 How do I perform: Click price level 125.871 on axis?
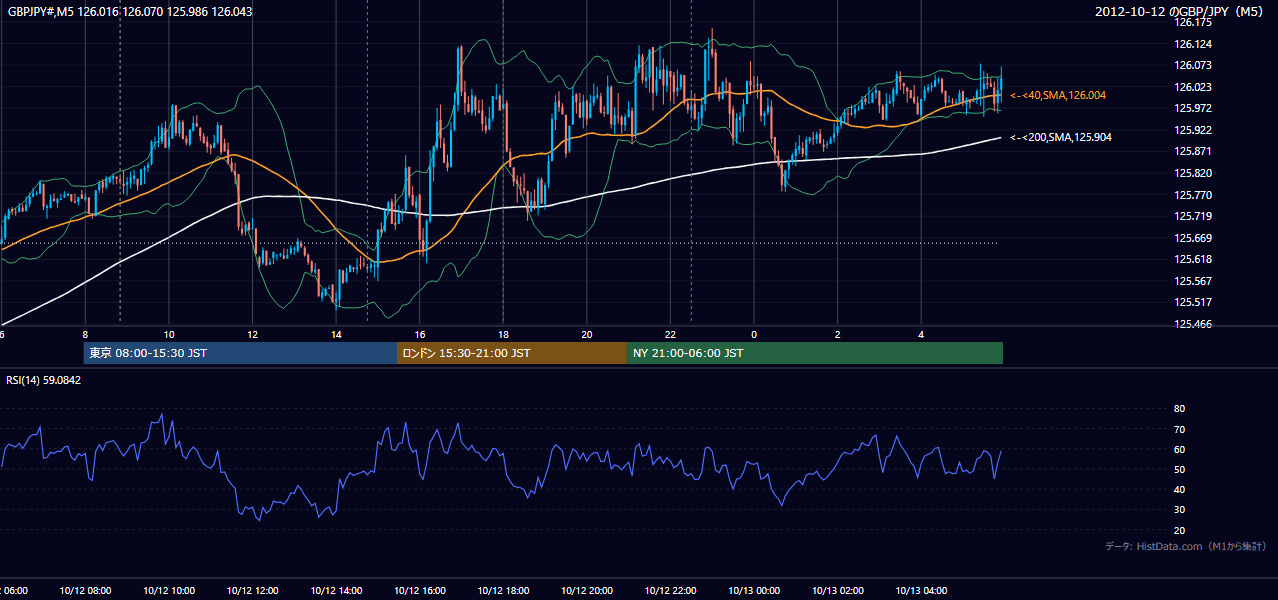(x=1193, y=151)
